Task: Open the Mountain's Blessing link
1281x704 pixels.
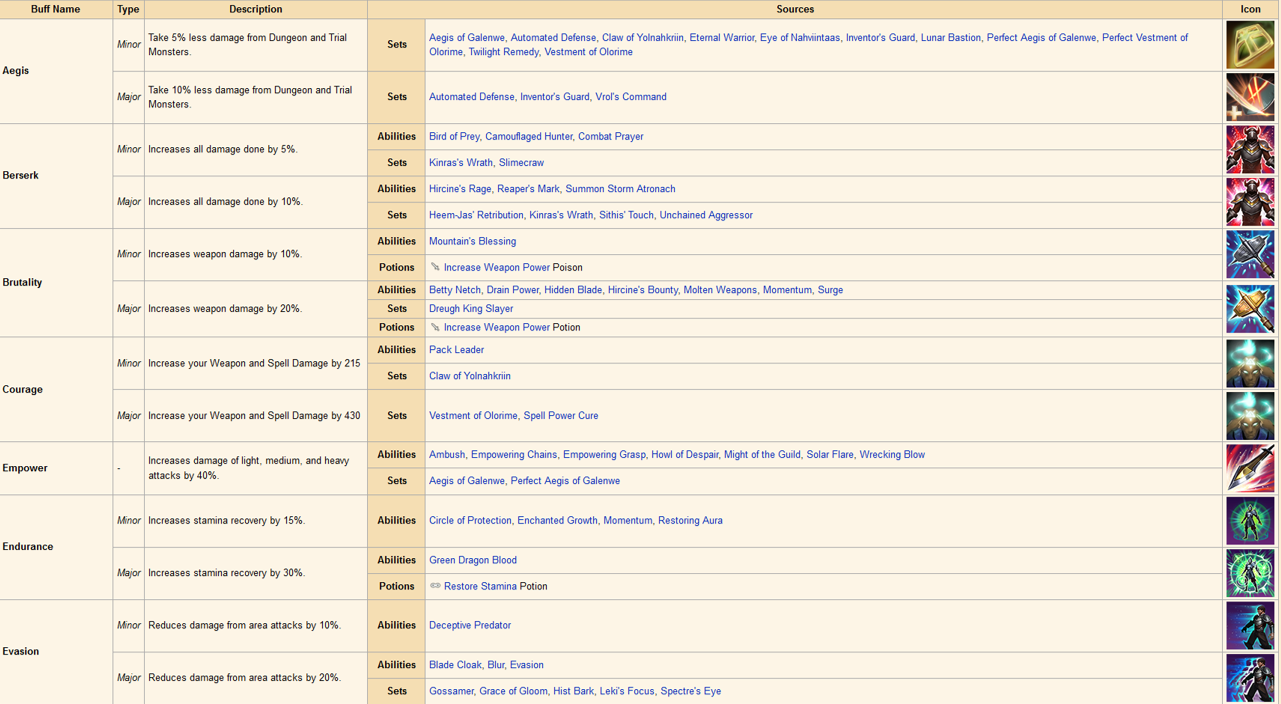Action: point(472,241)
